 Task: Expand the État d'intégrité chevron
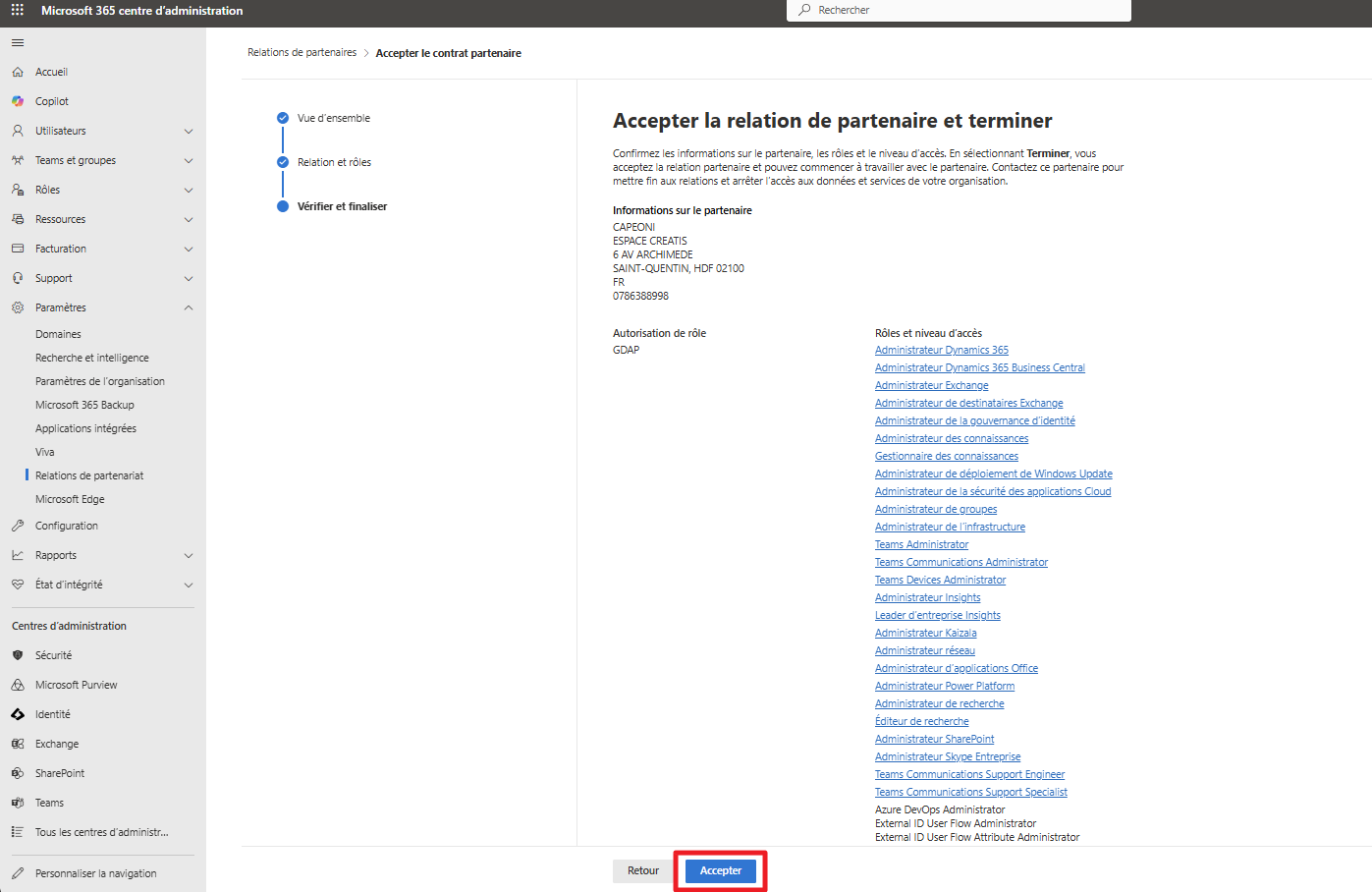coord(189,585)
